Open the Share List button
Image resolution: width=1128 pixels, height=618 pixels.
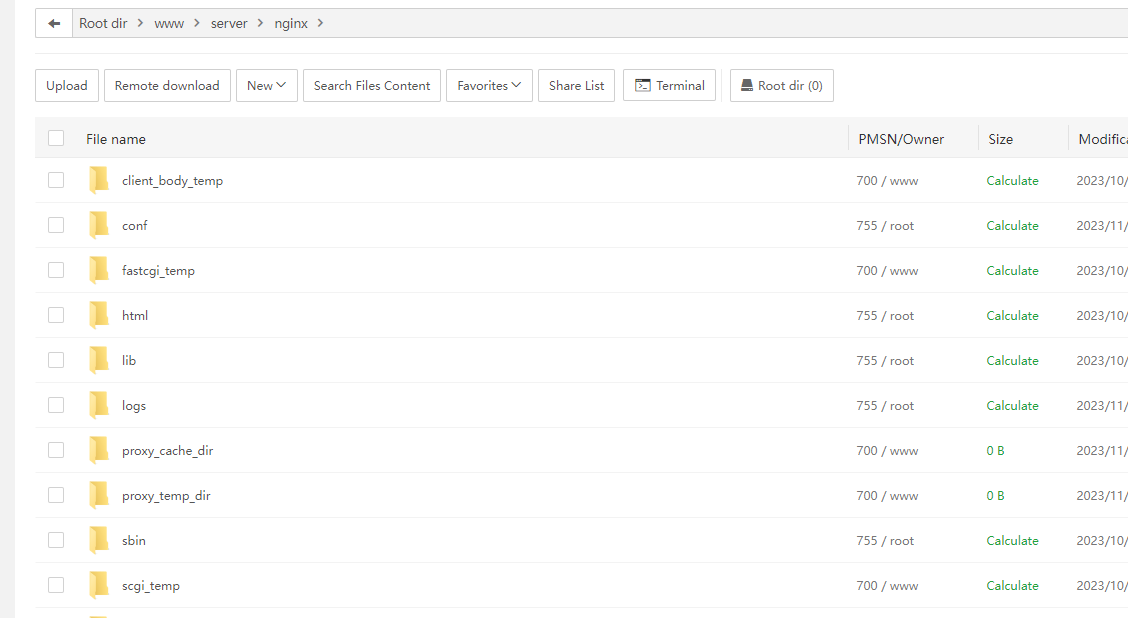tap(576, 86)
